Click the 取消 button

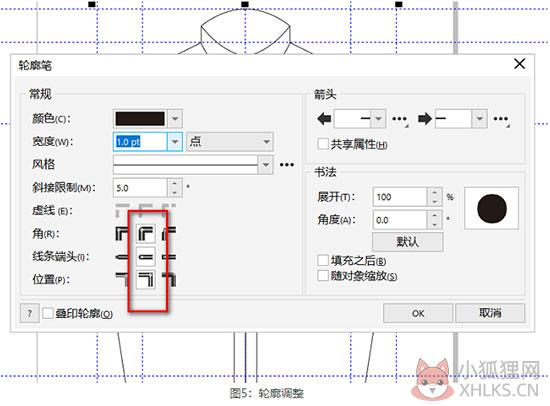pos(490,313)
